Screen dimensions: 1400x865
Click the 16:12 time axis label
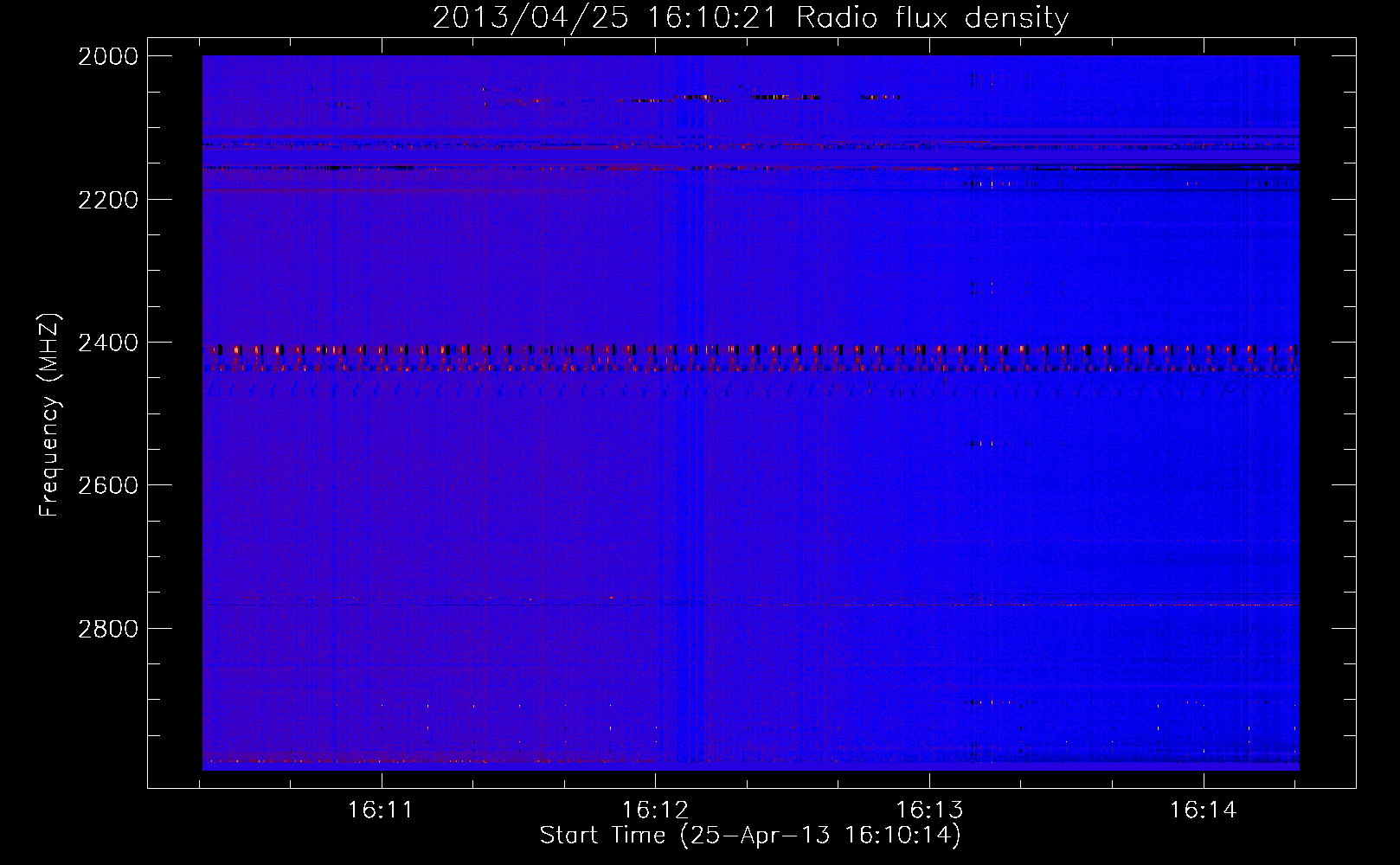point(655,811)
